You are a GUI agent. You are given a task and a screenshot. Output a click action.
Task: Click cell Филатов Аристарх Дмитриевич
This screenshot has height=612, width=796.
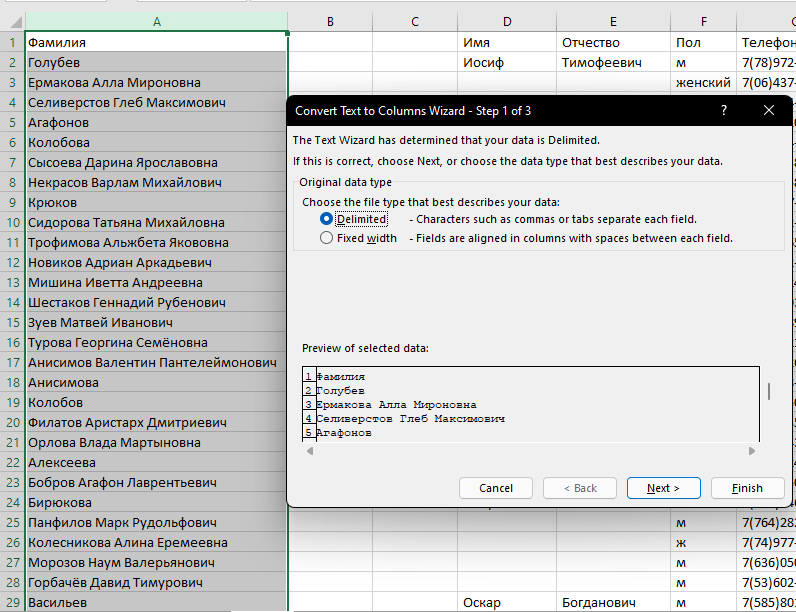pyautogui.click(x=156, y=422)
